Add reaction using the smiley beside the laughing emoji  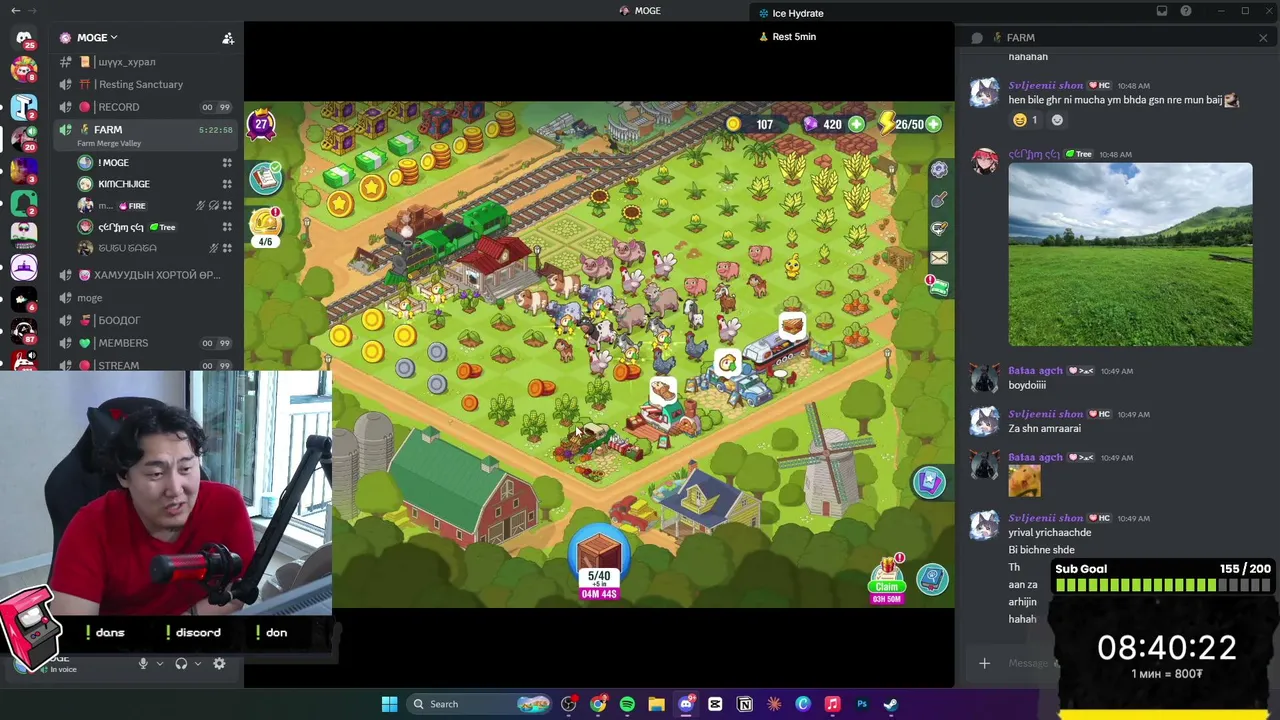pyautogui.click(x=1057, y=120)
